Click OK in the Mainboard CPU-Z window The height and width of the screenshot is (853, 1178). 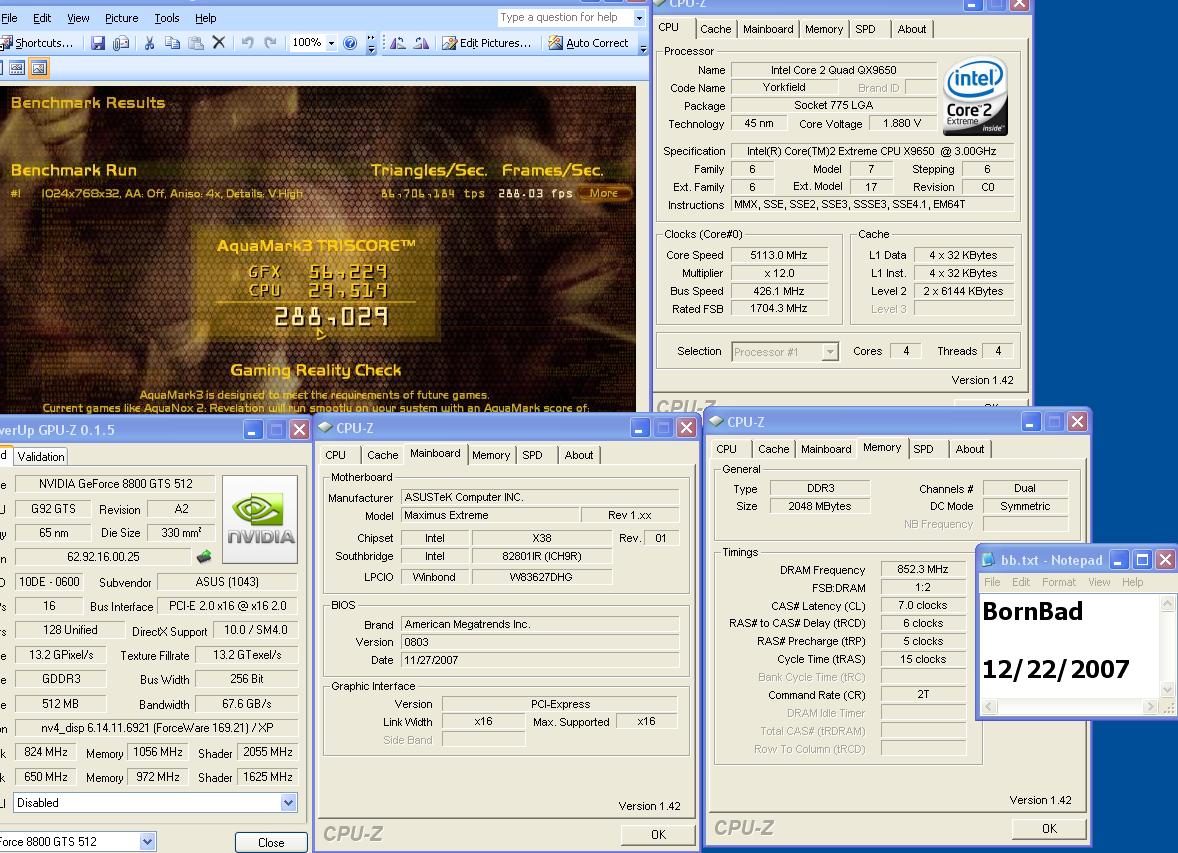[658, 834]
